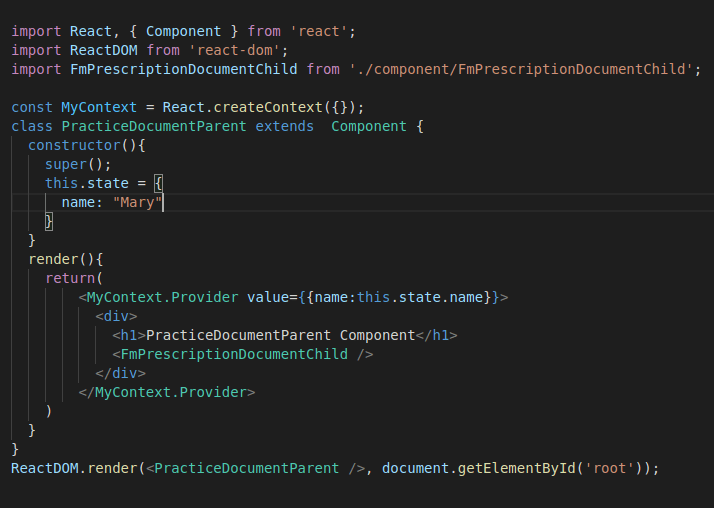The image size is (714, 508).
Task: Click the h1 heading text 'PracticeDocumentParent Component'
Action: pyautogui.click(x=280, y=335)
